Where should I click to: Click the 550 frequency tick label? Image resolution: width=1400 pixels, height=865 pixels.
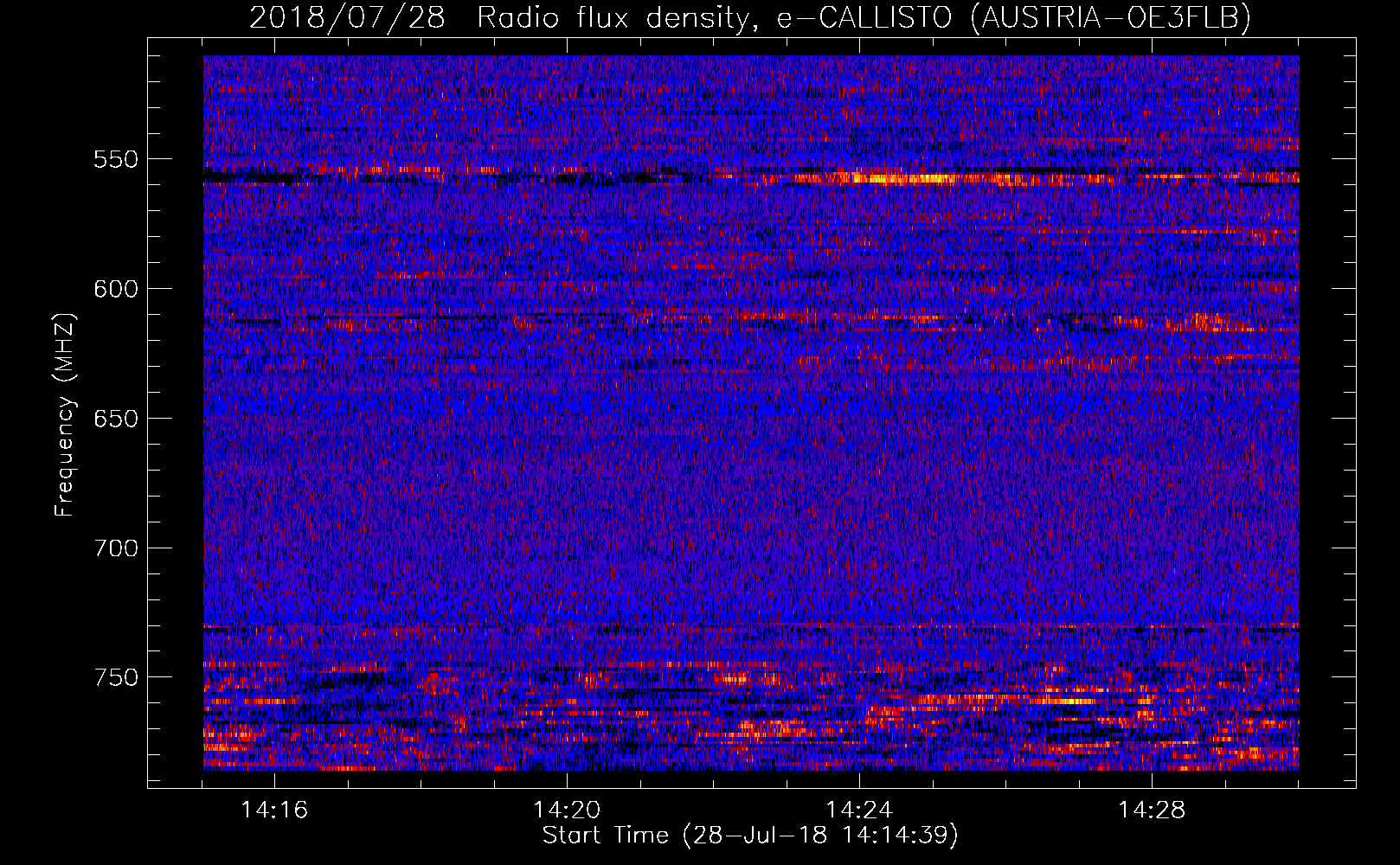point(116,159)
